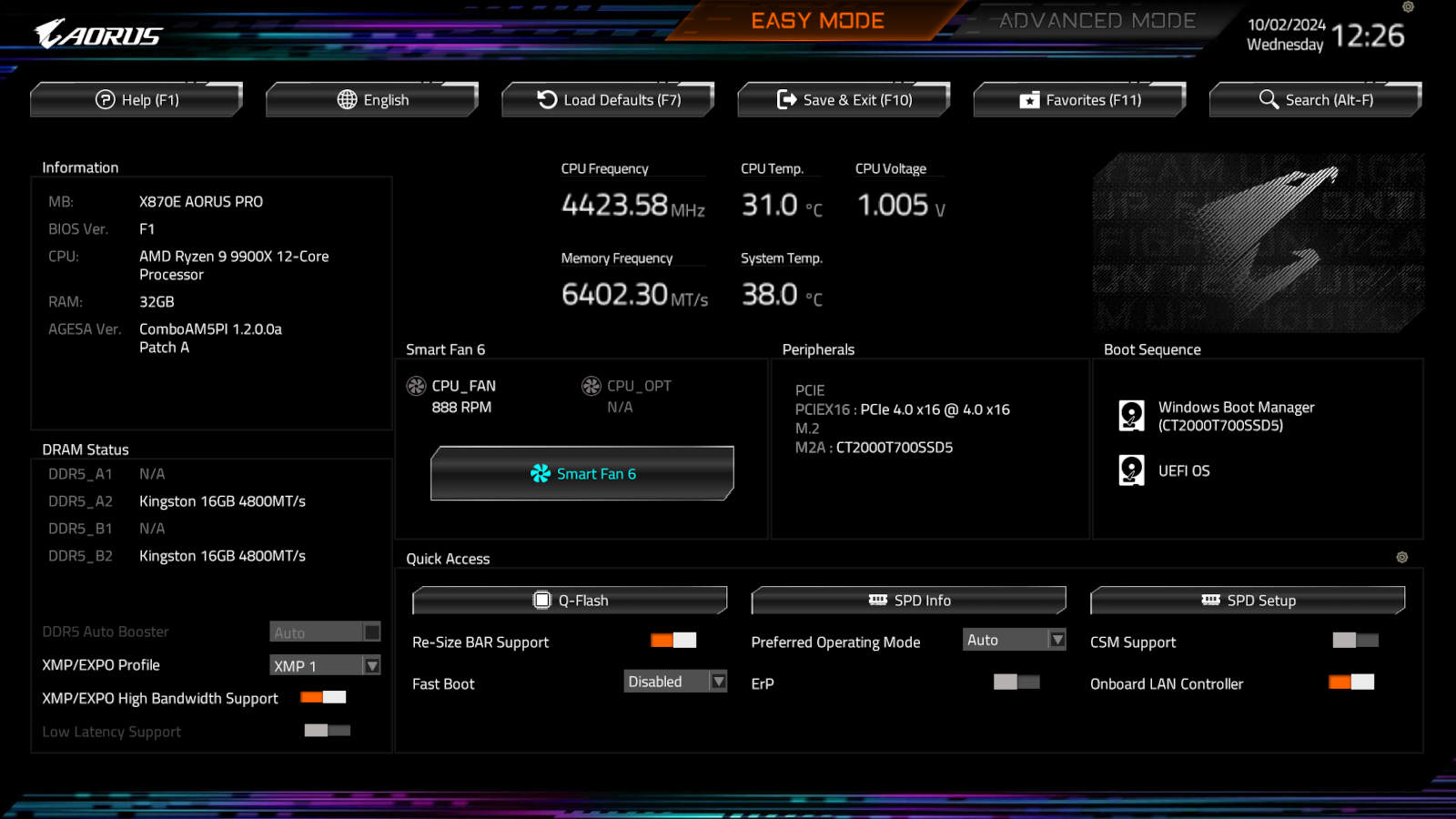1456x819 pixels.
Task: Open Help (F1)
Action: click(136, 100)
